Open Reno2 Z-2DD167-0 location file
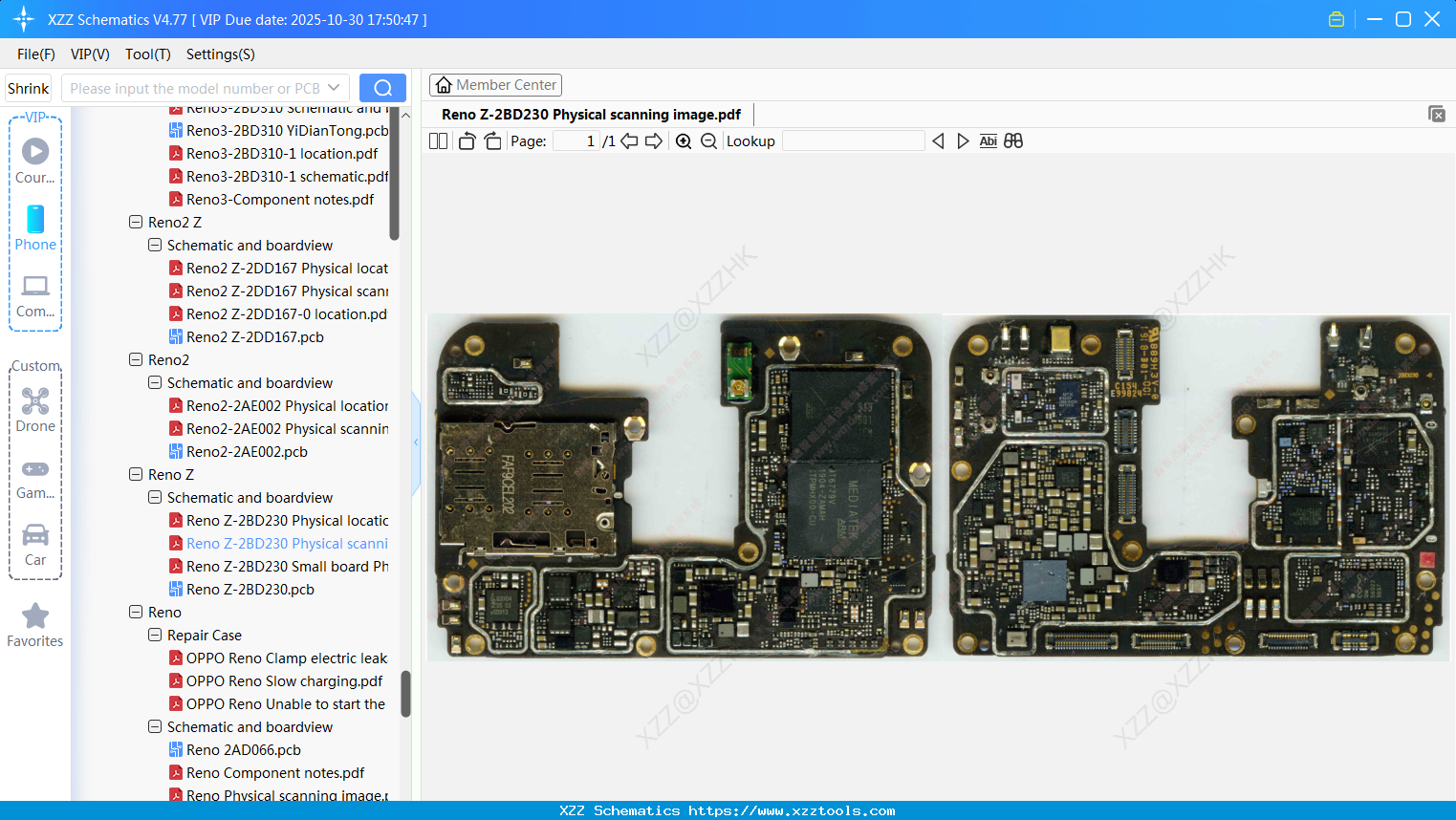1456x820 pixels. (x=287, y=313)
